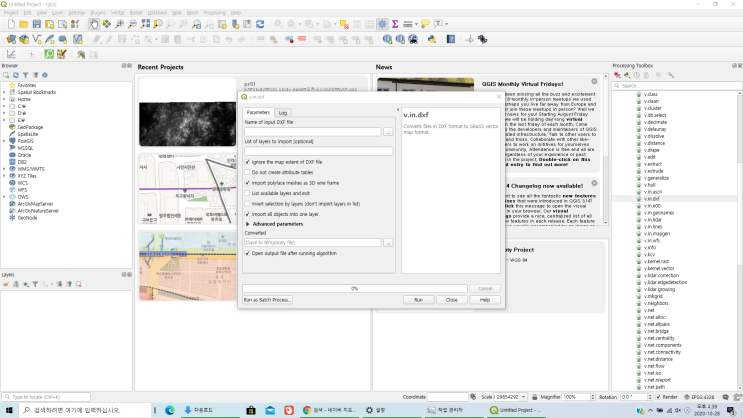743x418 pixels.
Task: Click the Models icon in Processing Toolbox
Action: pyautogui.click(x=617, y=75)
